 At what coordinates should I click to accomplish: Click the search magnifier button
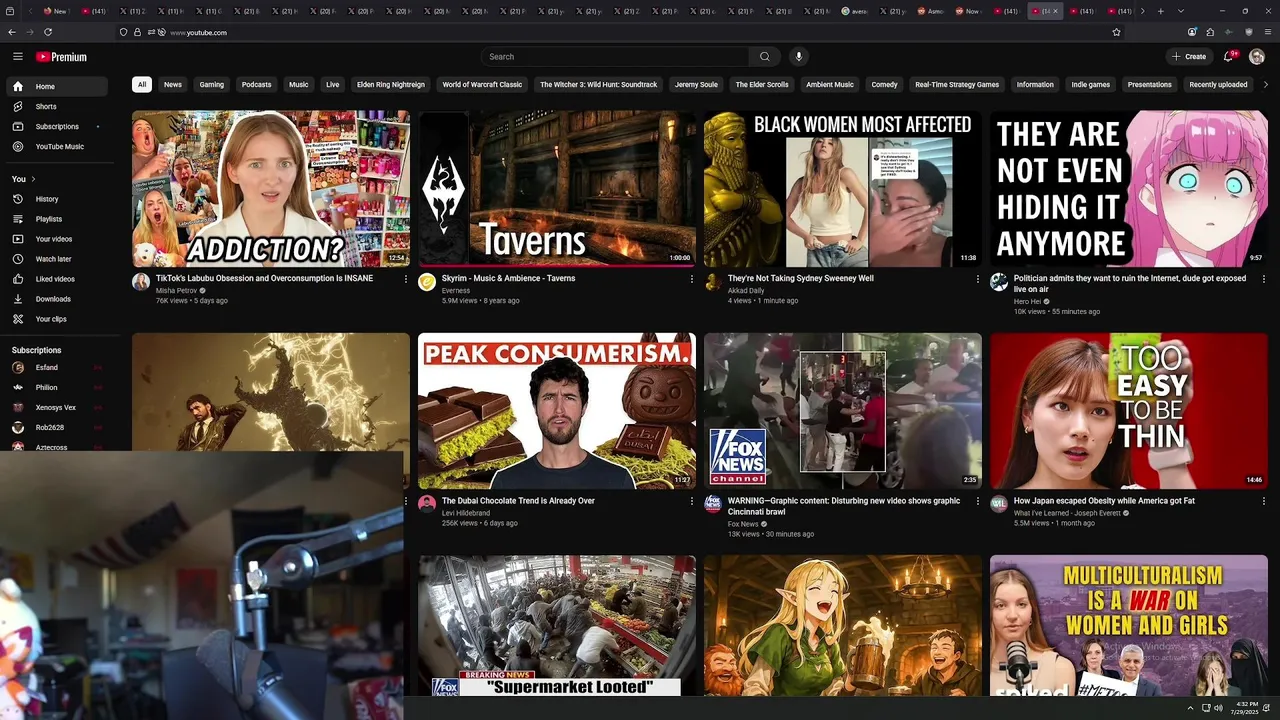765,57
